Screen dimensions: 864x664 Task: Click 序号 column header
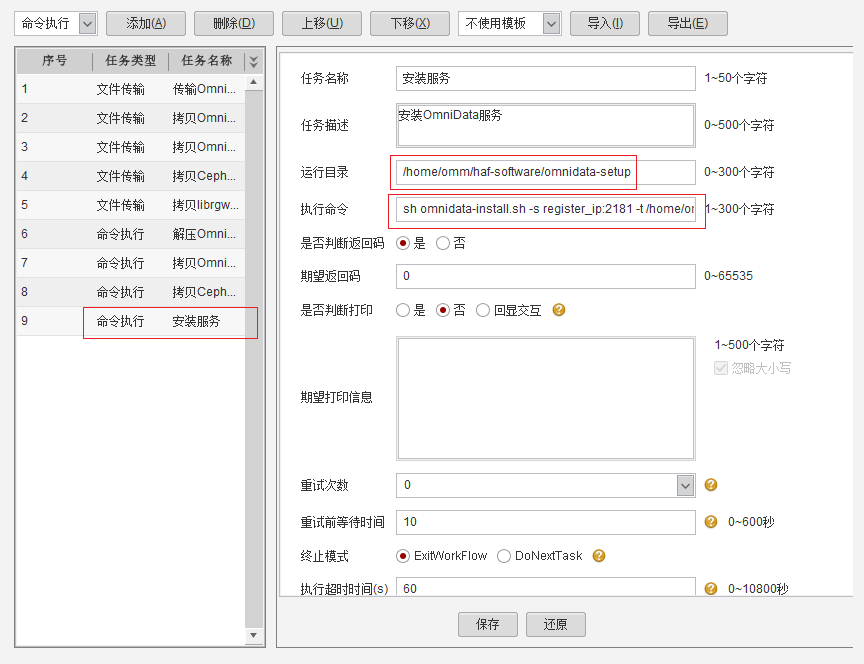click(x=55, y=61)
